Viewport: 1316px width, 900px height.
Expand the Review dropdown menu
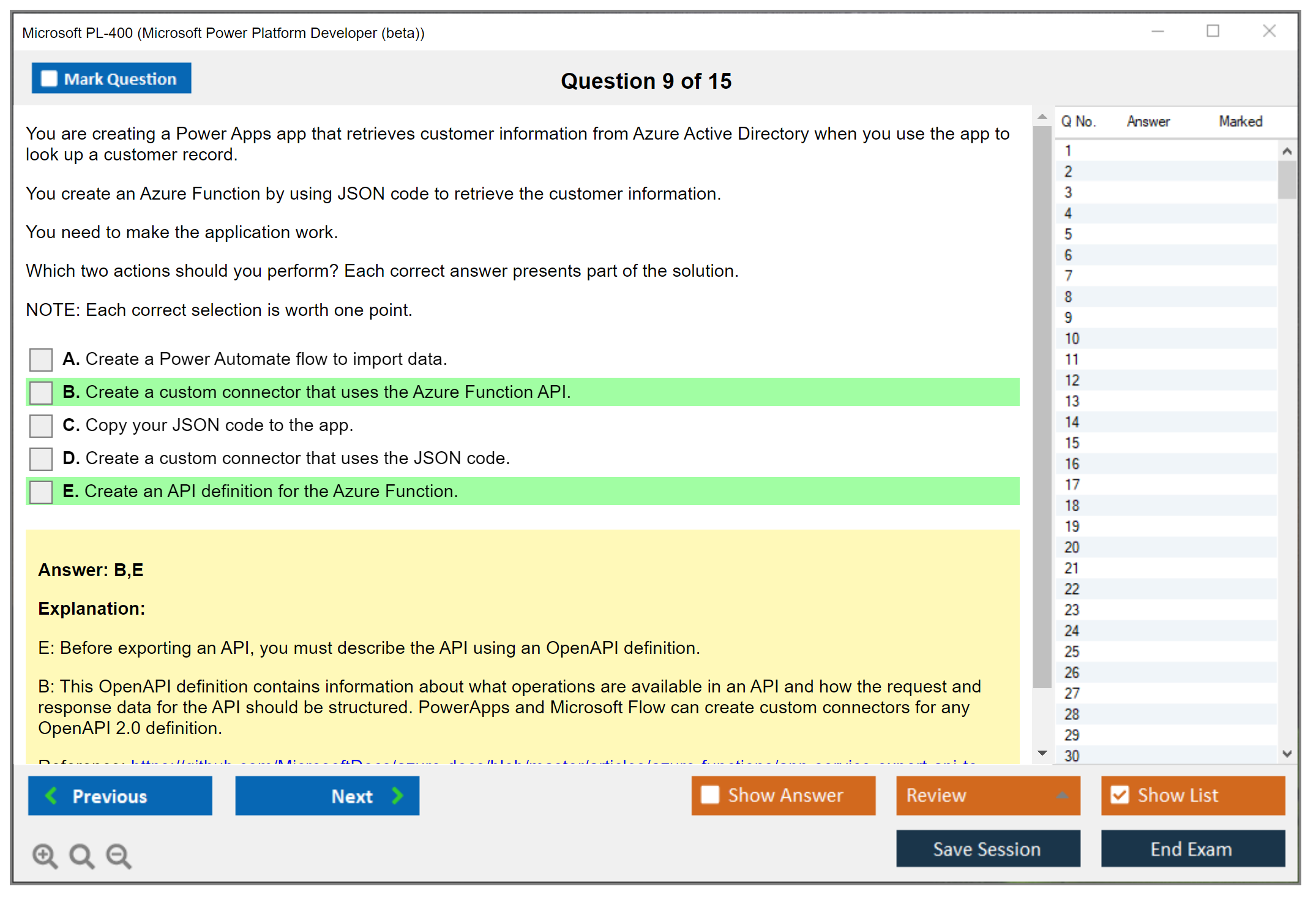tap(1062, 795)
